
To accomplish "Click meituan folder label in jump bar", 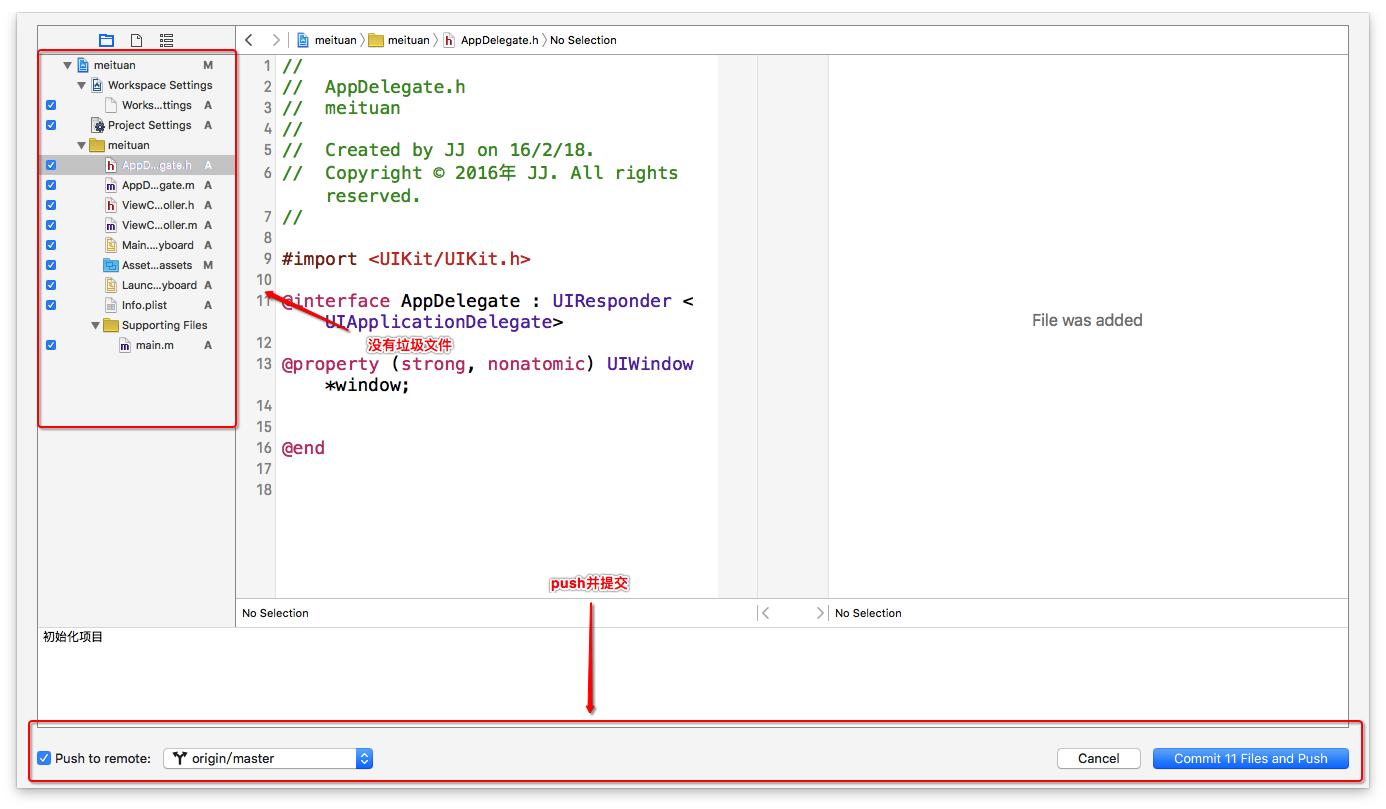I will [408, 40].
